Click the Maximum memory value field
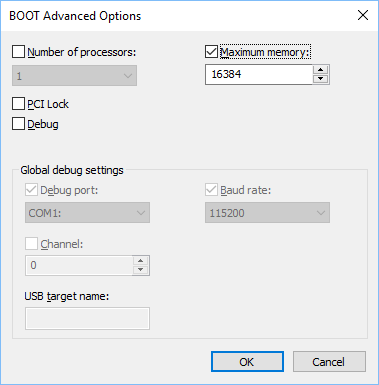The height and width of the screenshot is (385, 379). (259, 74)
